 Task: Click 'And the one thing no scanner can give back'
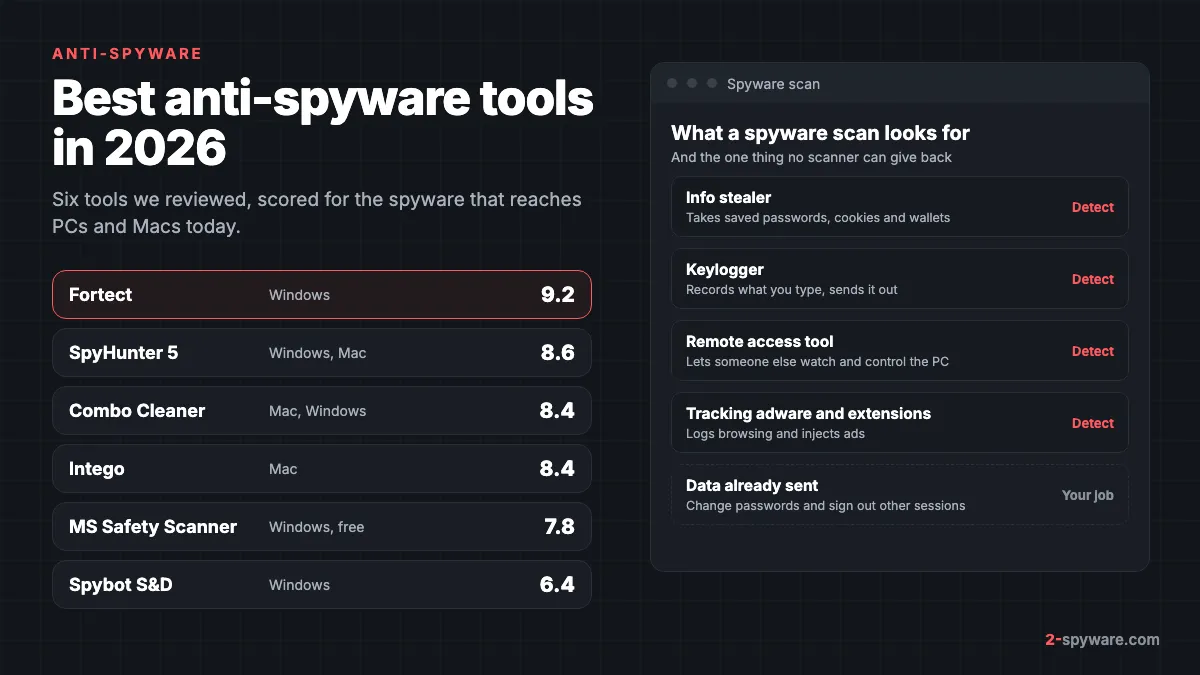point(811,158)
